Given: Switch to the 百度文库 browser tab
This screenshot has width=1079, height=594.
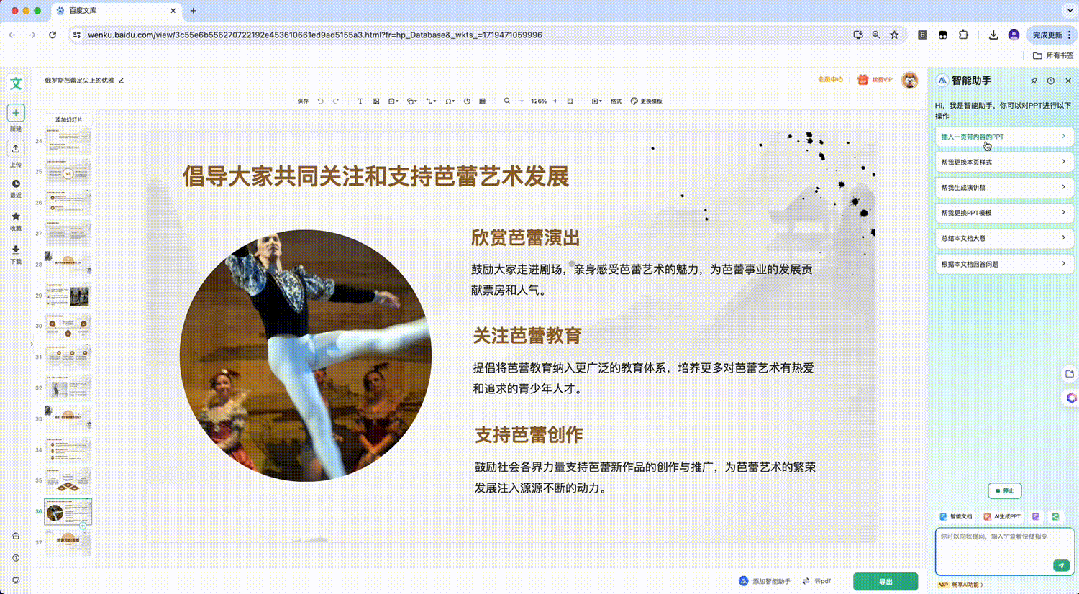Looking at the screenshot, I should click(x=115, y=11).
